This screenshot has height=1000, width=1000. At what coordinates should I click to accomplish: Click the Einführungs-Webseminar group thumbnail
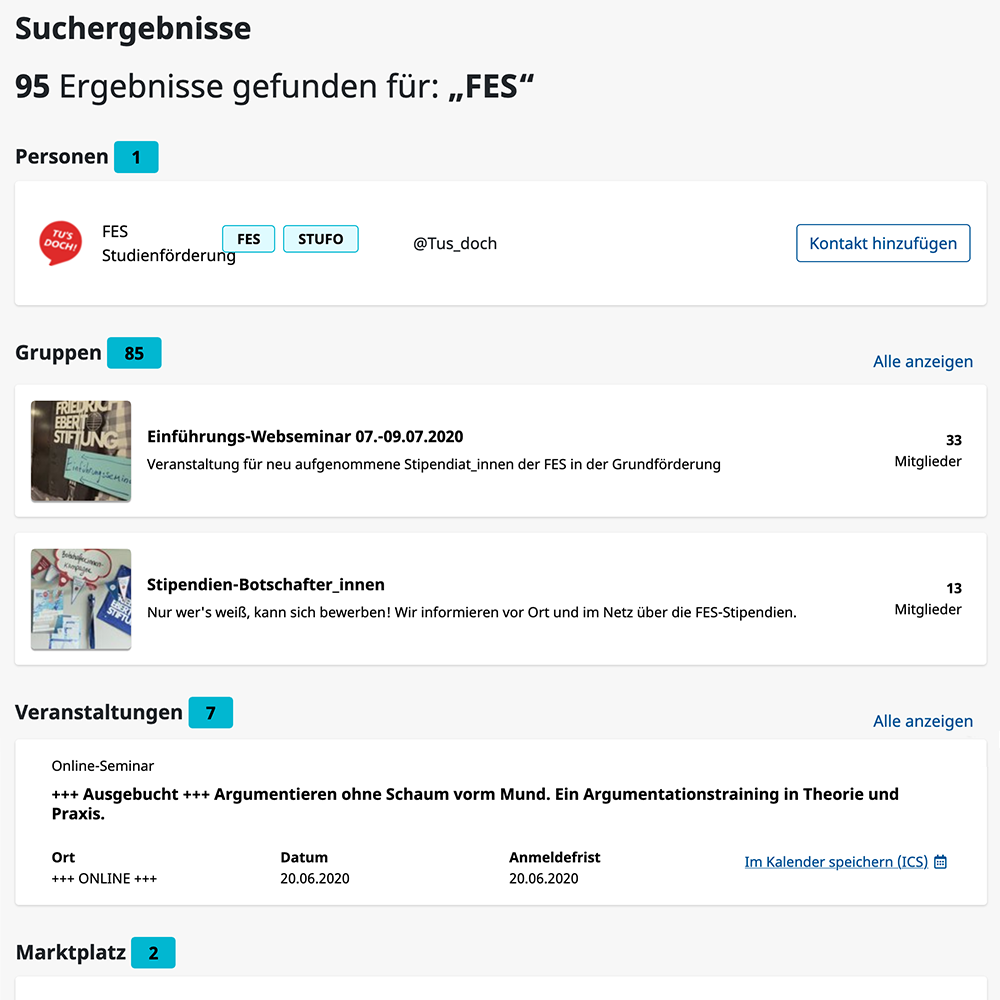pyautogui.click(x=81, y=450)
